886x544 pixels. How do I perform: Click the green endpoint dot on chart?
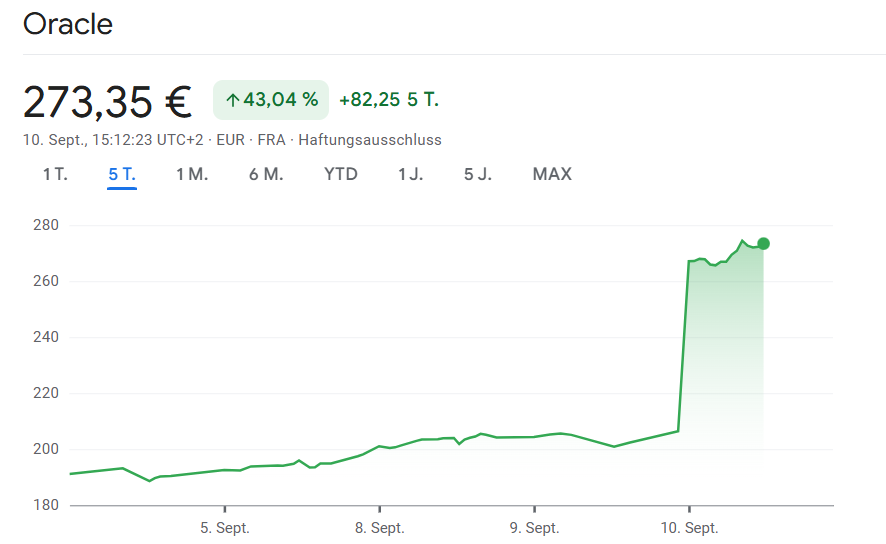point(763,243)
